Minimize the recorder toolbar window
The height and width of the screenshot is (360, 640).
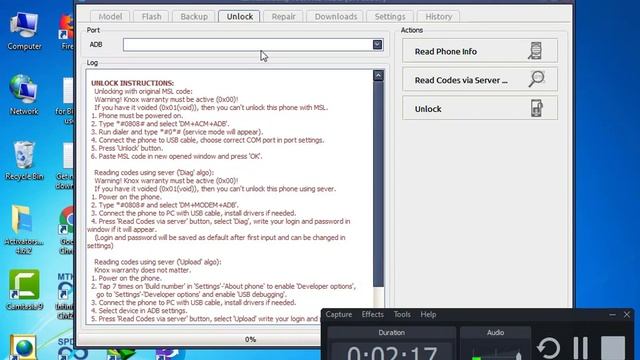click(612, 314)
